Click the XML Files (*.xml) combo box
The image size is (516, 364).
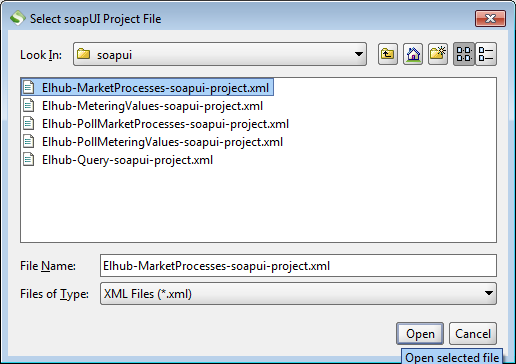298,293
